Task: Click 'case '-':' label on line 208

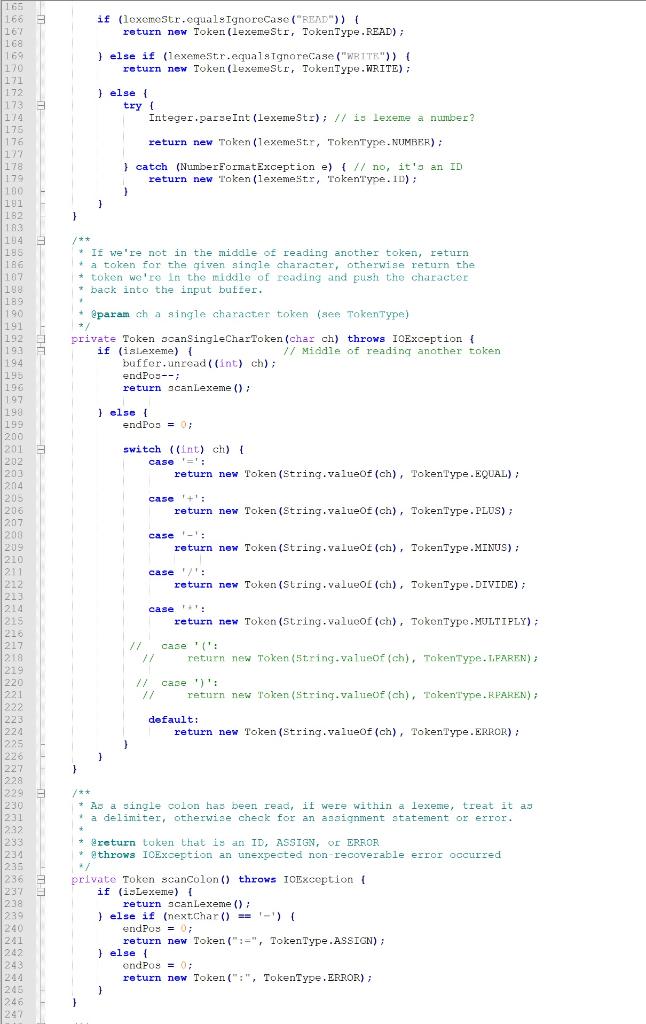Action: [x=176, y=536]
